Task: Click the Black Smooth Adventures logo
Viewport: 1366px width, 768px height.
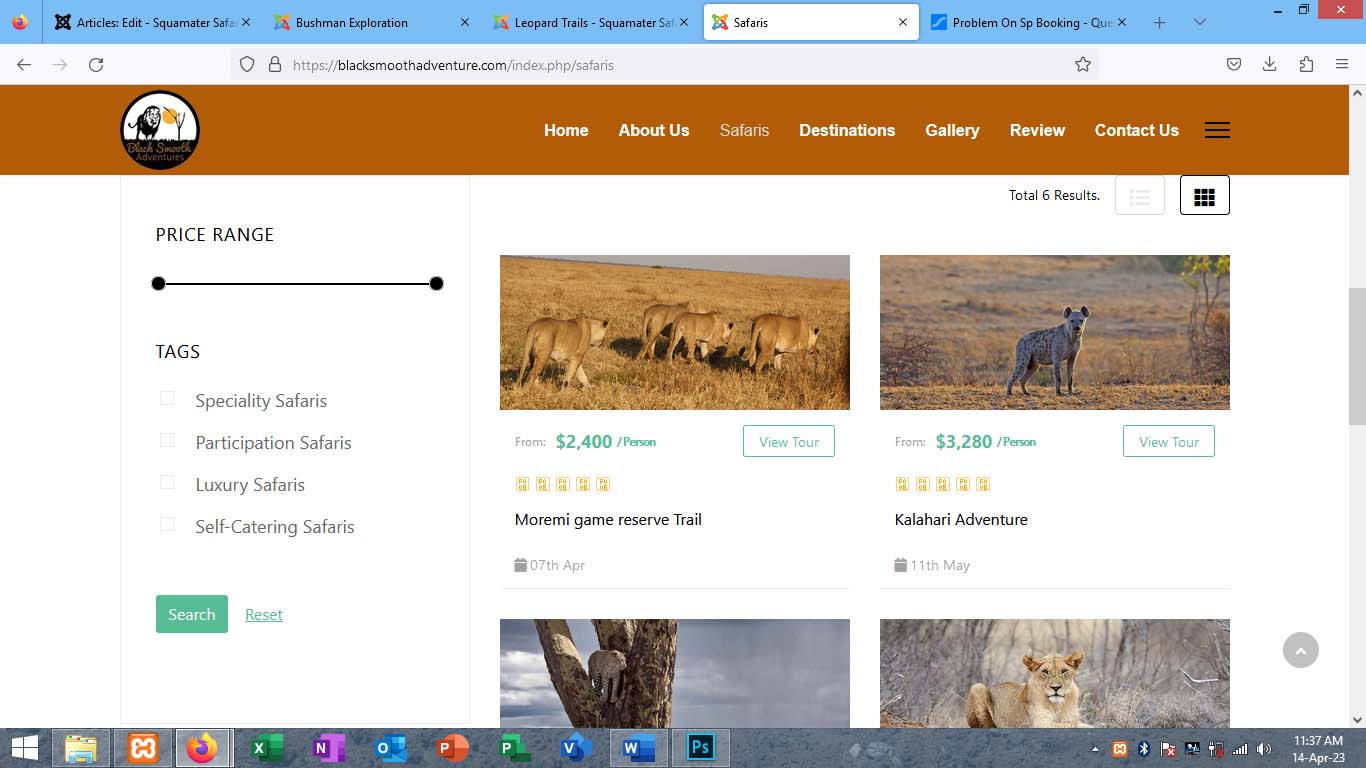Action: (x=160, y=130)
